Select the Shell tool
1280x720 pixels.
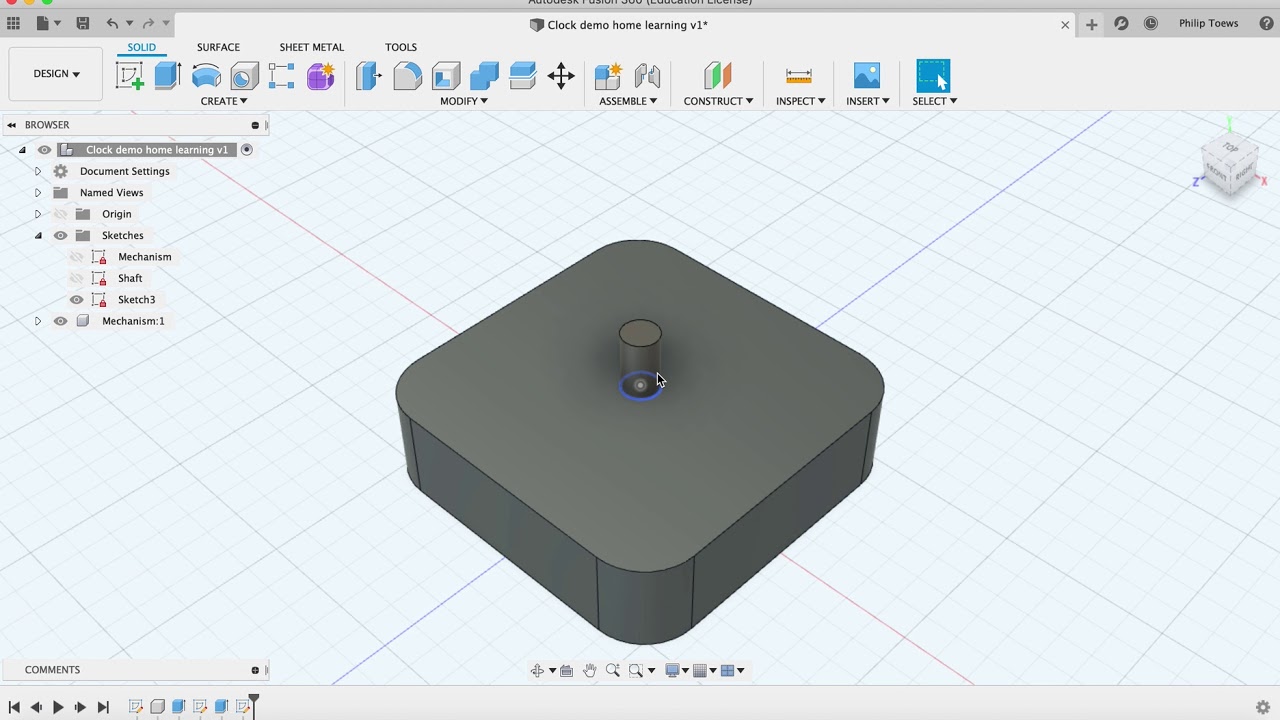pyautogui.click(x=446, y=76)
